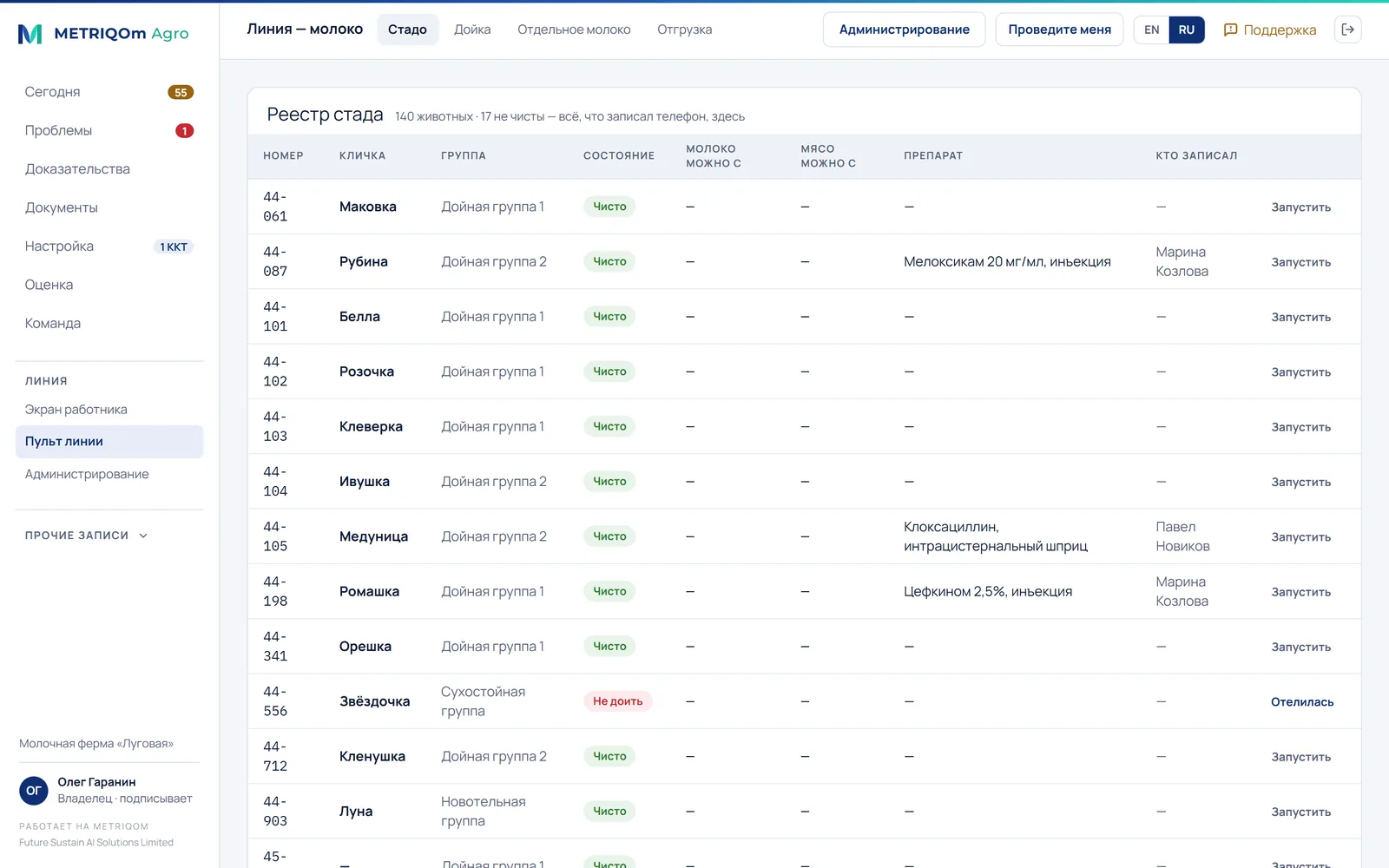Click Павел Новиков in Кто записал column
The height and width of the screenshot is (868, 1389).
[x=1182, y=536]
